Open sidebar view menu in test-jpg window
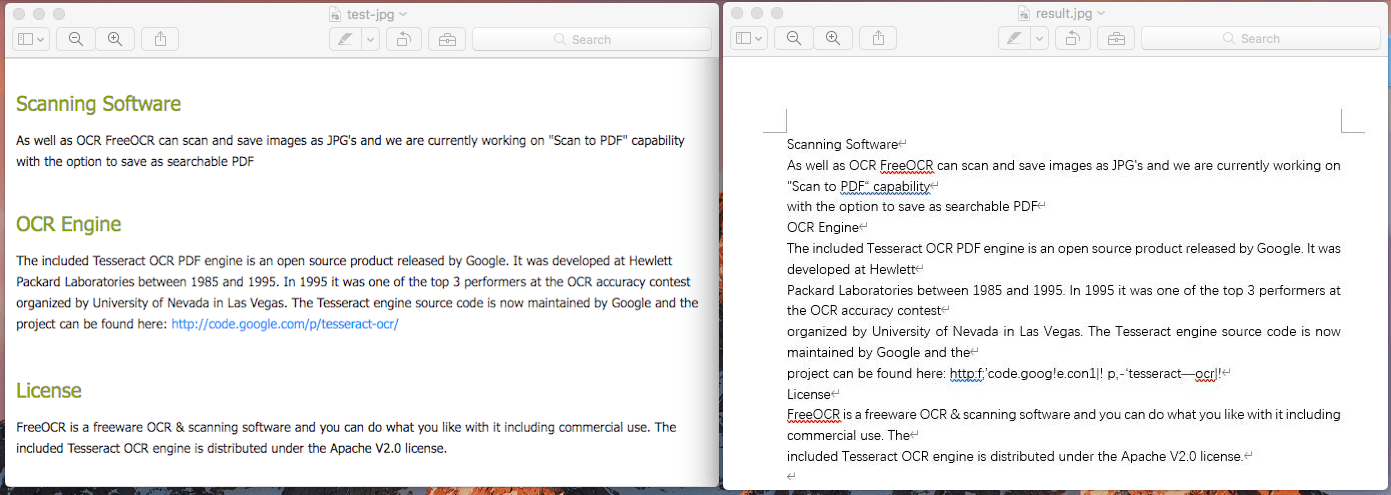Viewport: 1391px width, 495px height. (x=31, y=39)
